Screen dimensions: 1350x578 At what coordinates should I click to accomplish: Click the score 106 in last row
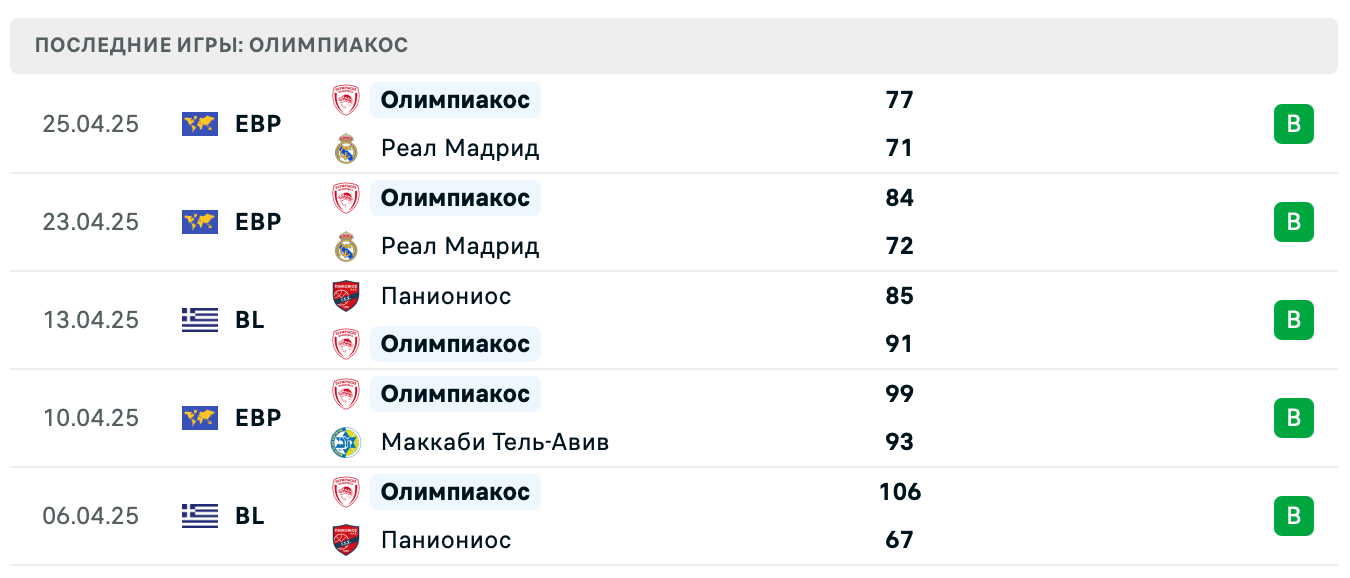pyautogui.click(x=900, y=492)
